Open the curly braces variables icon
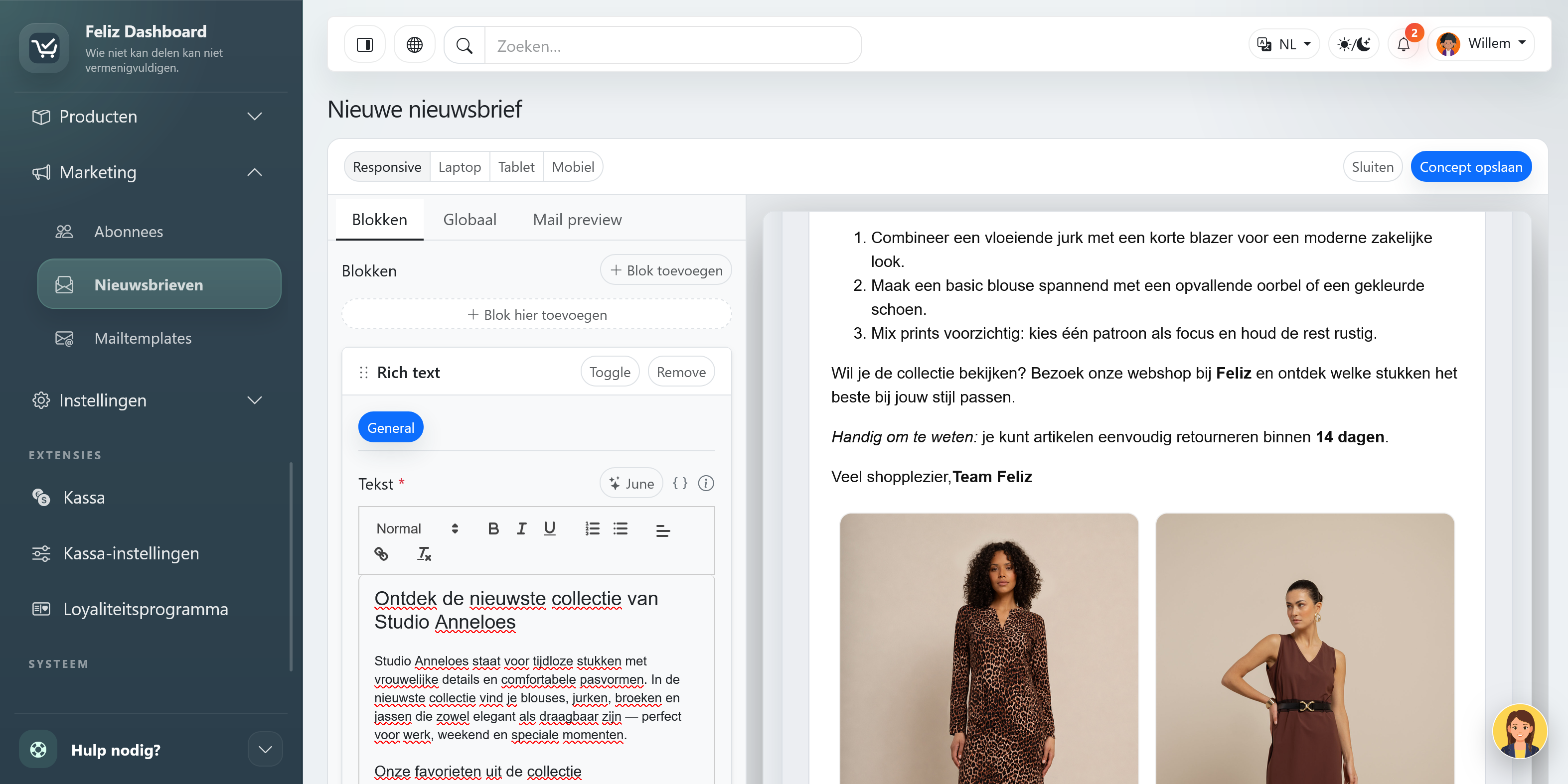 680,483
